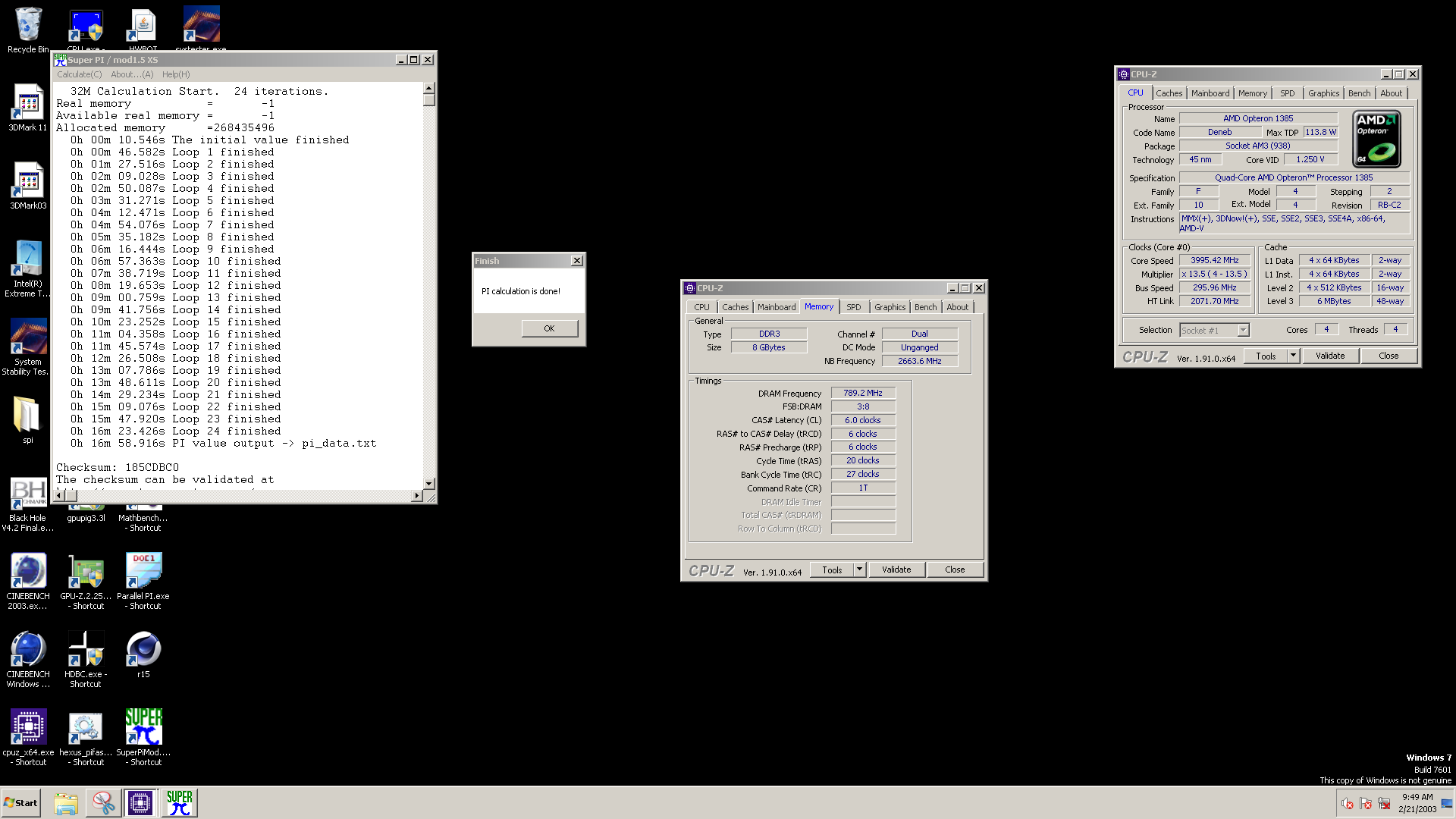Click Validate in Memory CPU-Z window
1456x819 pixels.
tap(896, 570)
